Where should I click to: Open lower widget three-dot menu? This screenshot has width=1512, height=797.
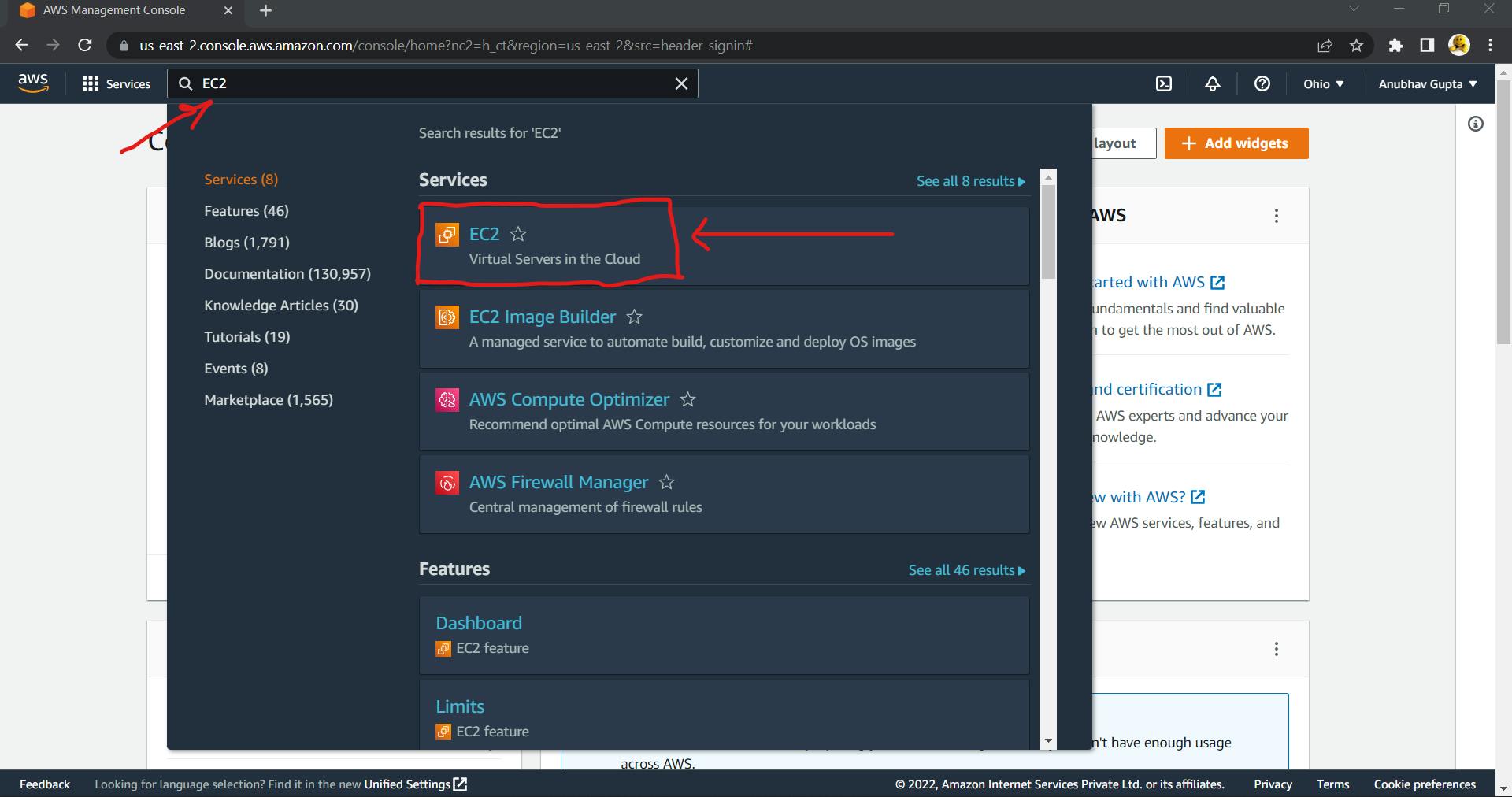tap(1277, 649)
